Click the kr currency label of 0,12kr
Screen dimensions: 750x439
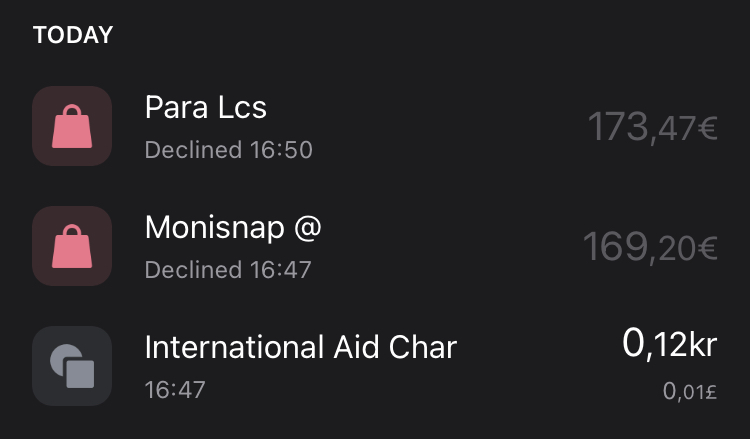702,345
